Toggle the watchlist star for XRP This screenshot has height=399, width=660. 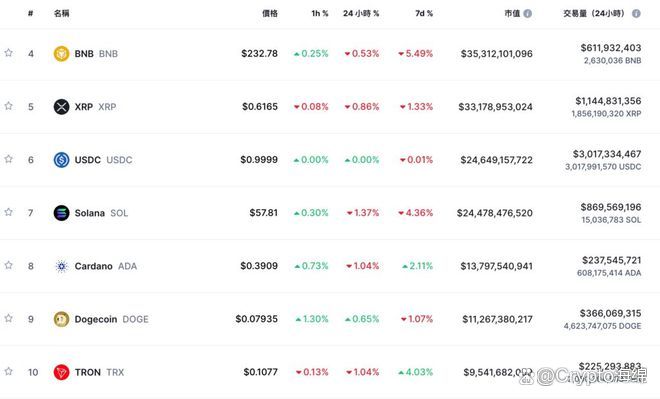tap(8, 106)
